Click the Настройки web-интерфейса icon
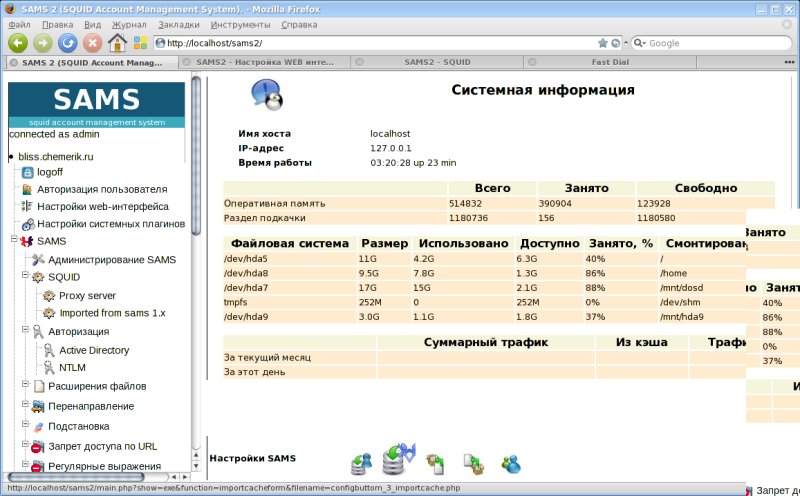Image resolution: width=800 pixels, height=496 pixels. (28, 206)
